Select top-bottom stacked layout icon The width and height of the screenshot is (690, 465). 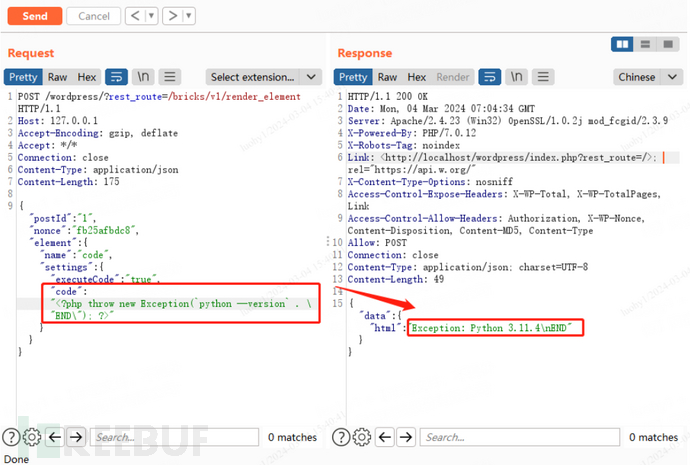point(645,45)
